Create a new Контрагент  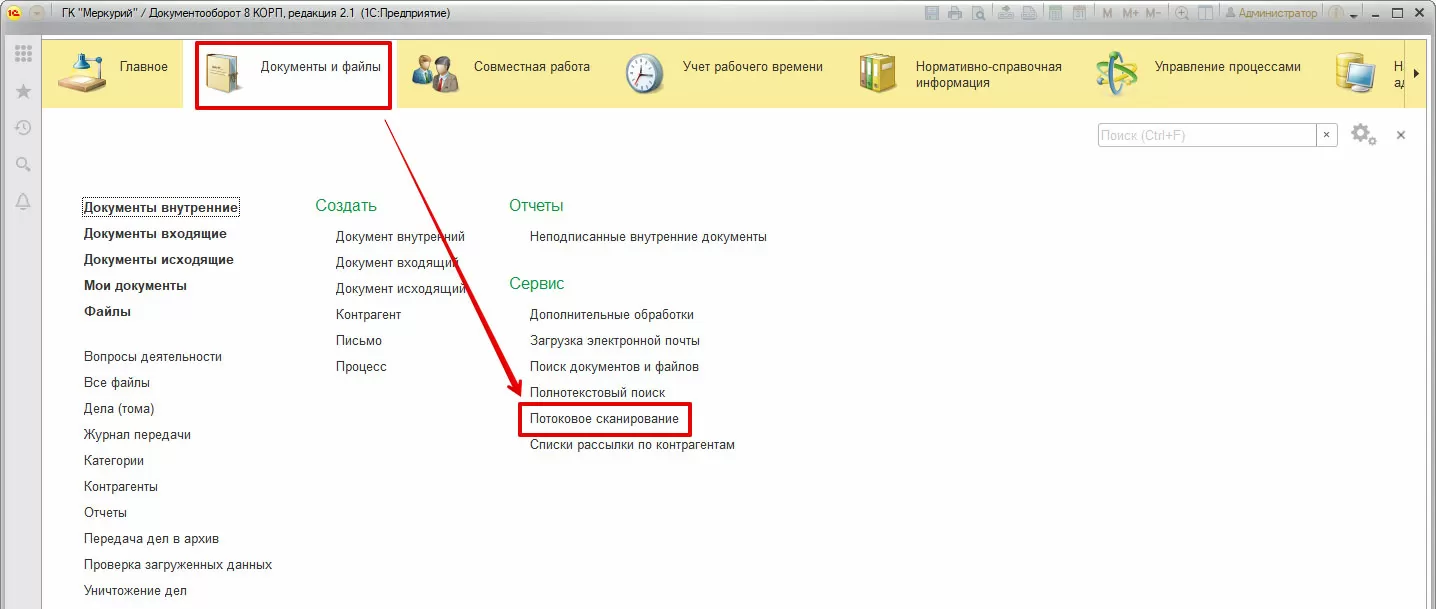368,315
